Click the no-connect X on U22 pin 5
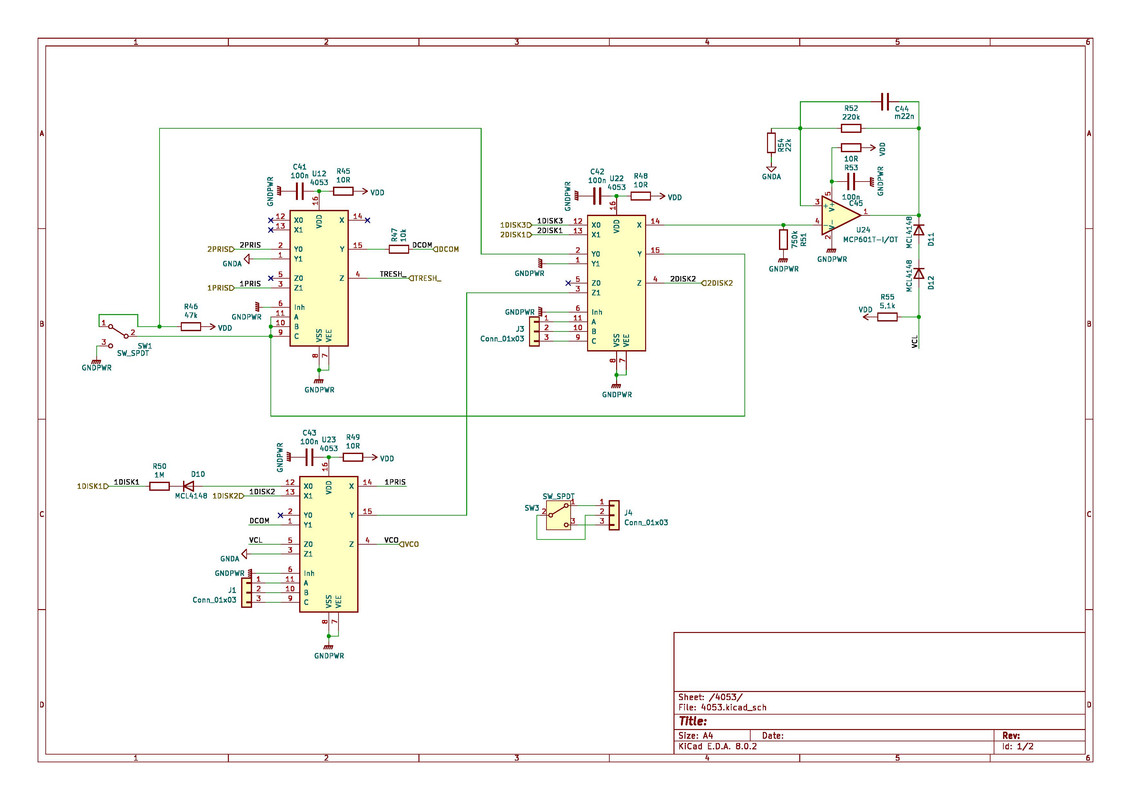This screenshot has width=1131, height=800. coord(568,283)
